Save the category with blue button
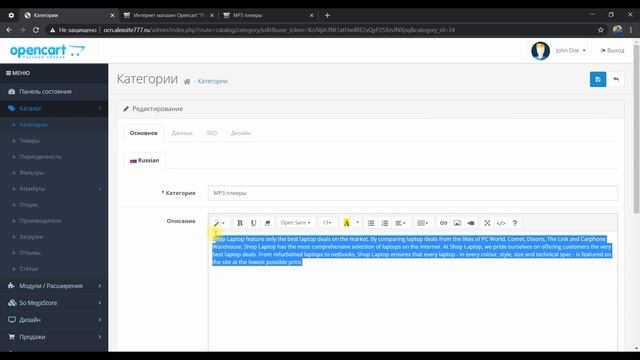The width and height of the screenshot is (640, 360). (598, 79)
